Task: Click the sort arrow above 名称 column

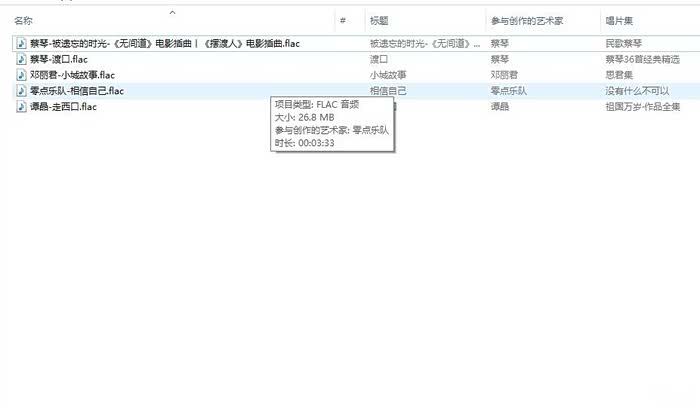Action: [x=172, y=12]
